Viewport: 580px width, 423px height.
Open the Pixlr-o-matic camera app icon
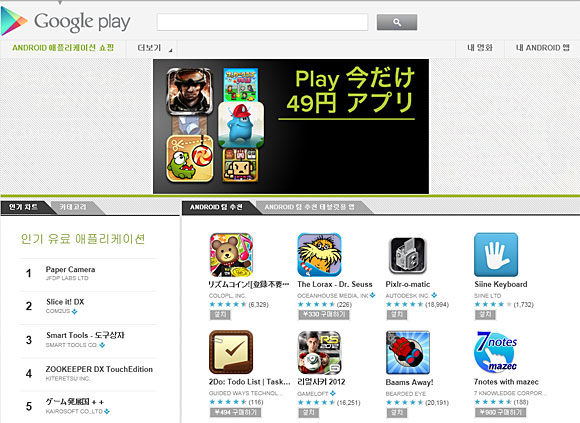pos(408,255)
